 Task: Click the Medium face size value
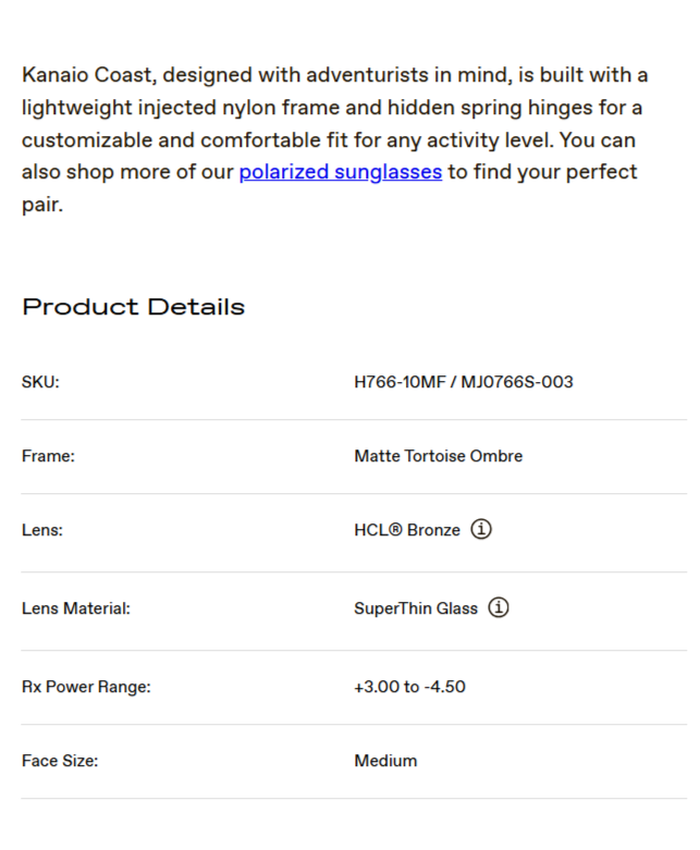[x=385, y=761]
